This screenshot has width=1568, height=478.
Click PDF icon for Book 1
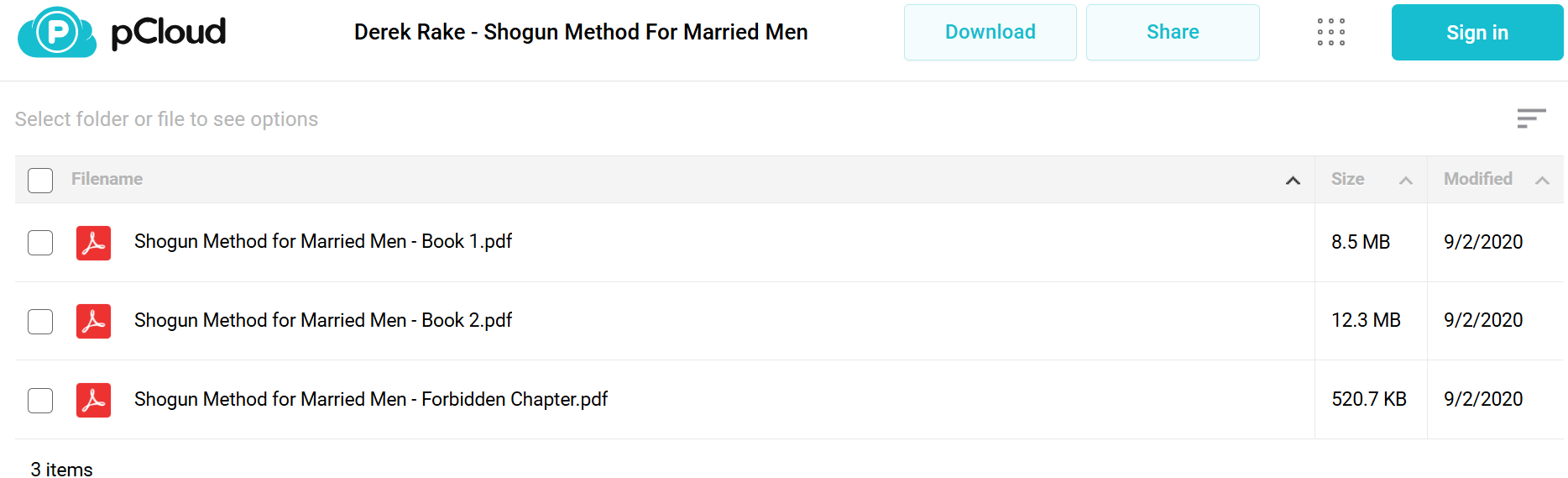pos(93,243)
